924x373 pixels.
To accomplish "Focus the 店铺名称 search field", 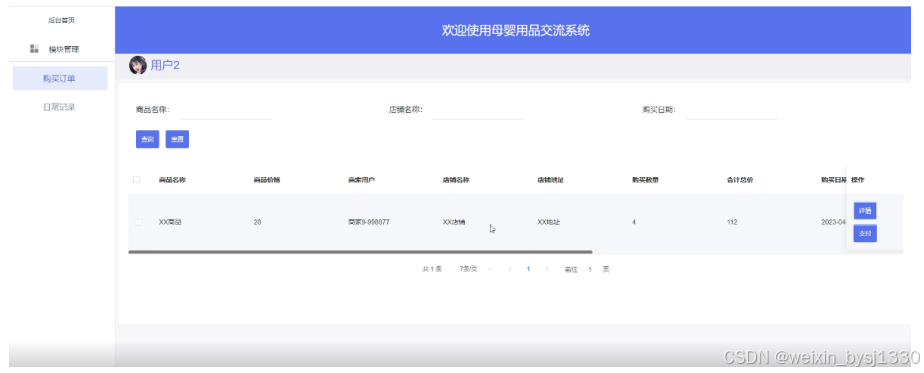I will click(x=478, y=110).
